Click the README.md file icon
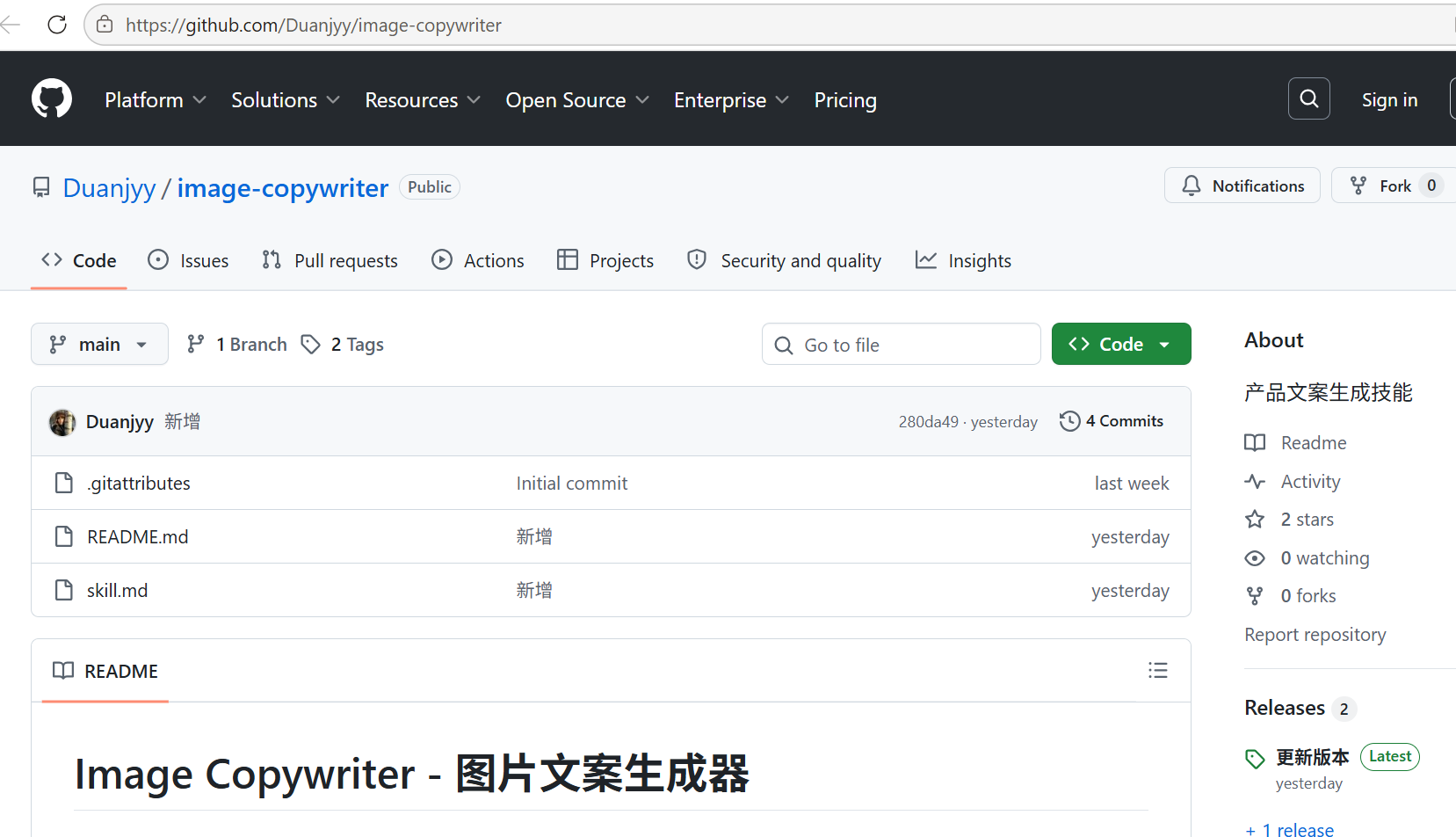The image size is (1456, 837). pyautogui.click(x=64, y=536)
